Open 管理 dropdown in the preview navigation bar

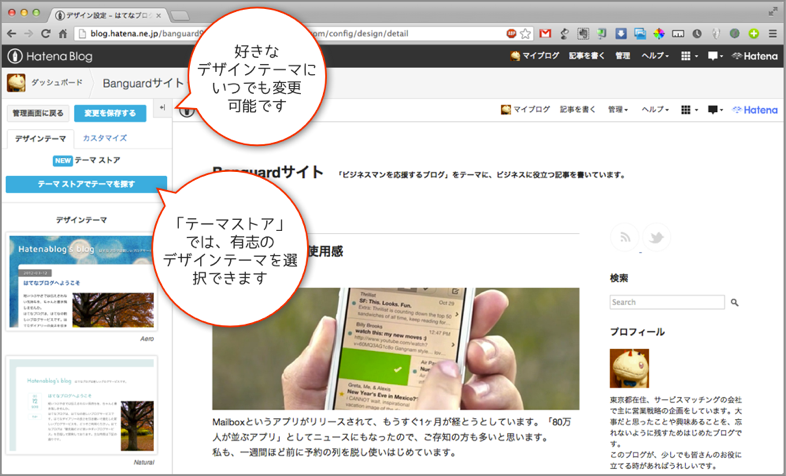[618, 109]
